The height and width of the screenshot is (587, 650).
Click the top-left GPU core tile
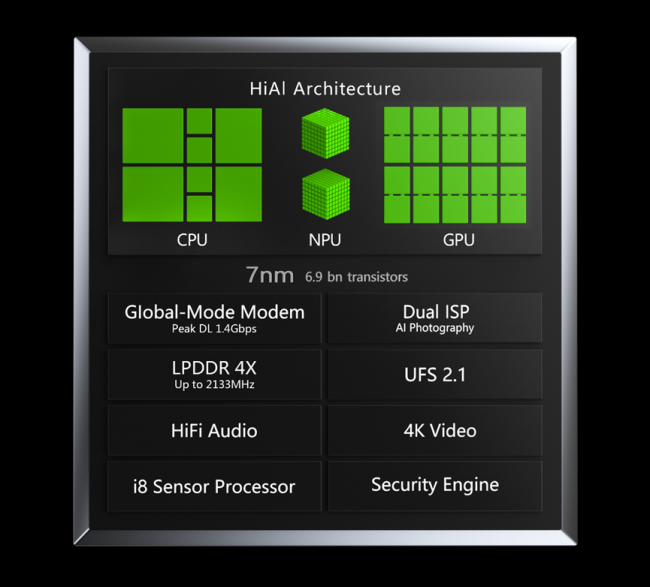397,120
